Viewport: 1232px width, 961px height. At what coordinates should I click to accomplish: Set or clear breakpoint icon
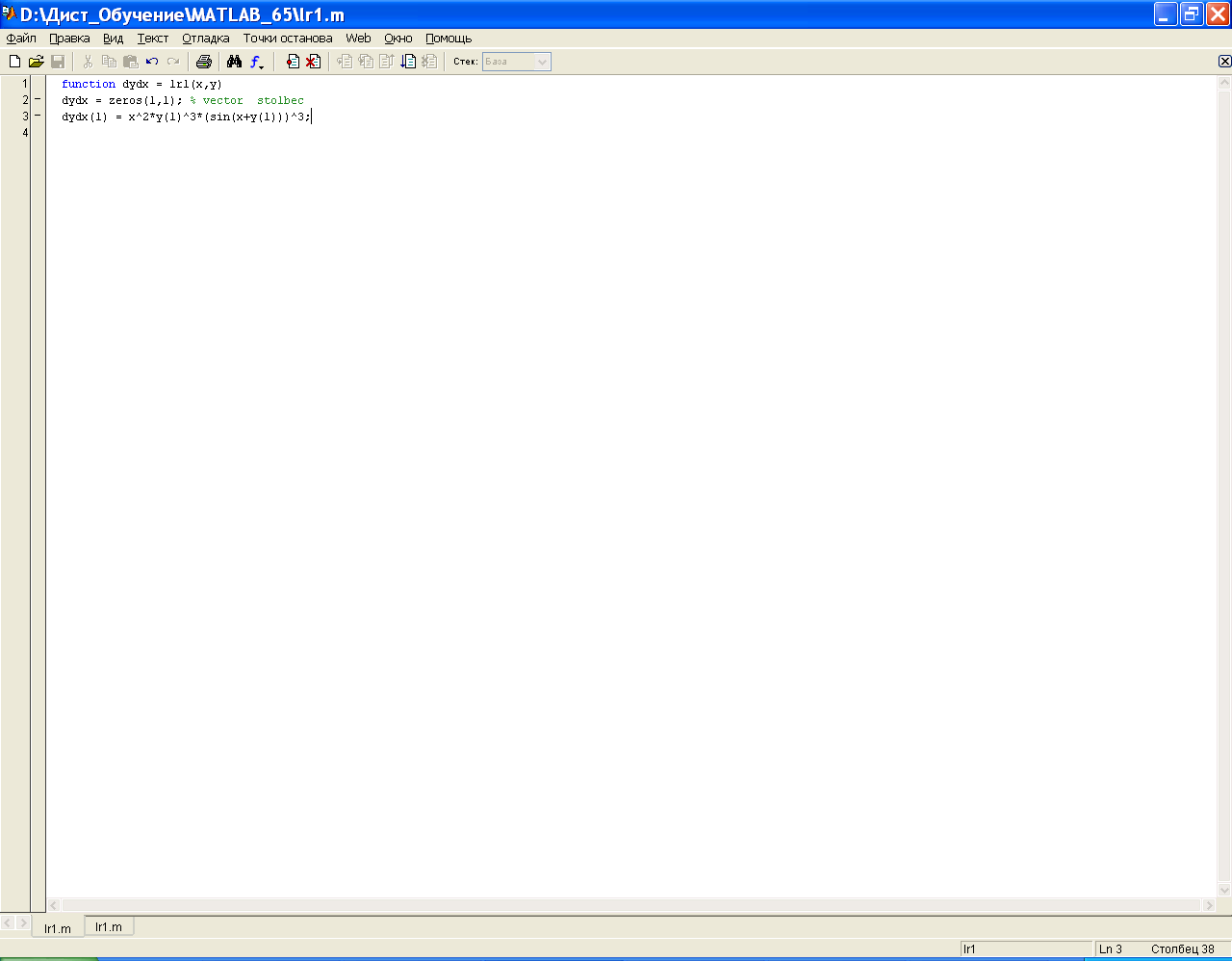click(x=293, y=62)
